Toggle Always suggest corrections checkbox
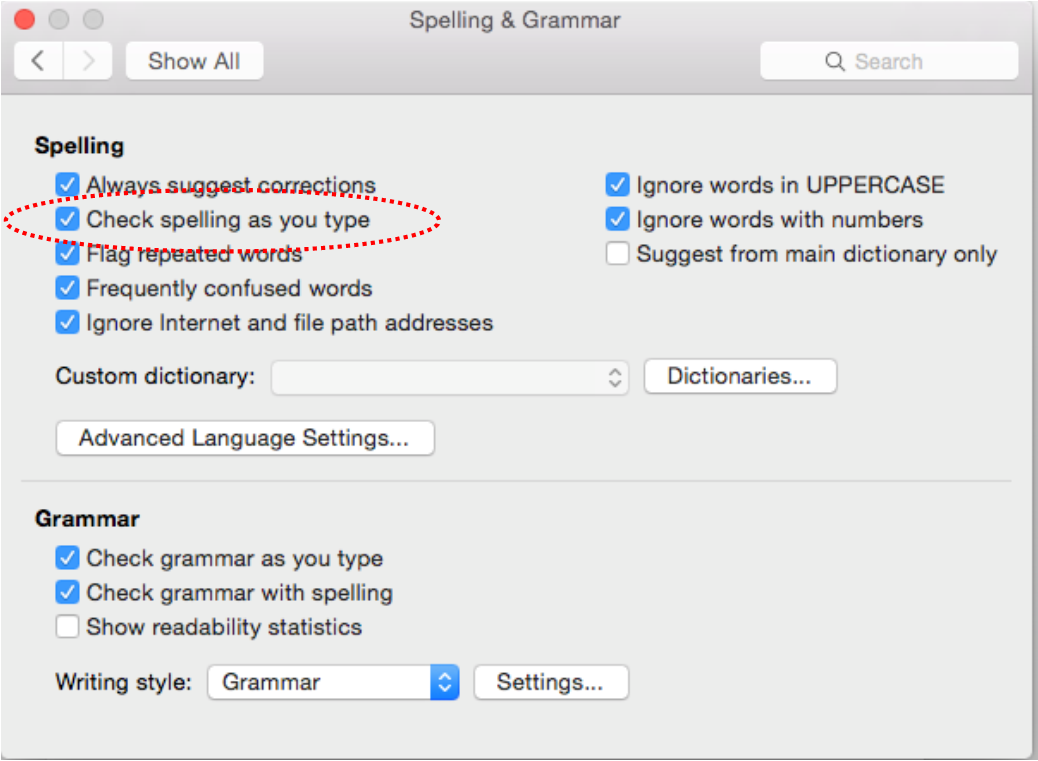 point(67,185)
